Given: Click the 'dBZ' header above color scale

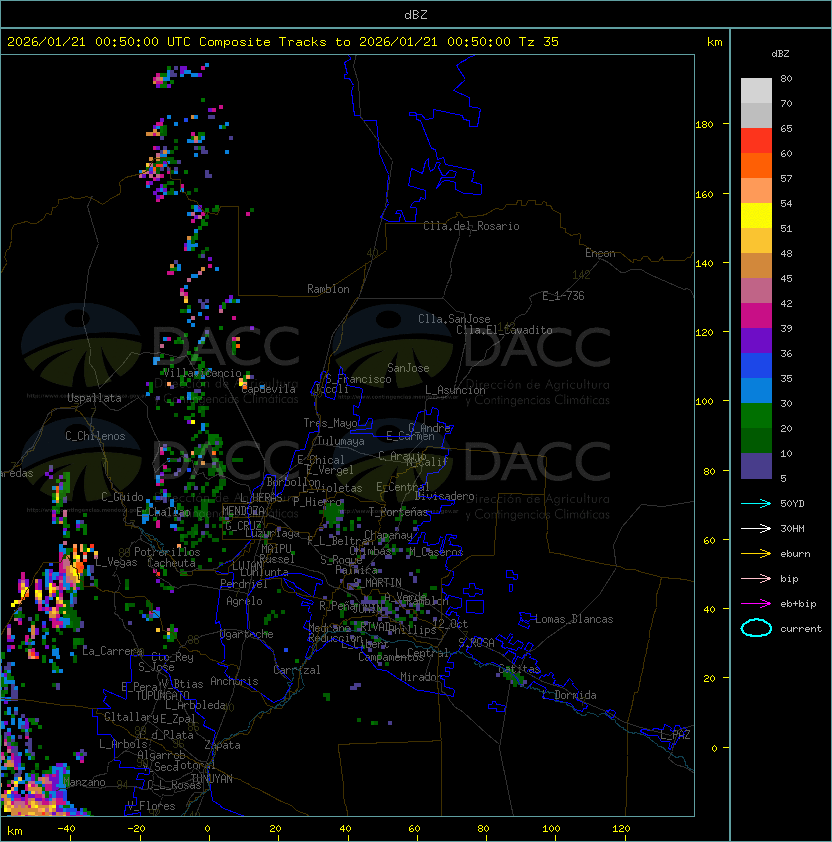Looking at the screenshot, I should click(780, 54).
